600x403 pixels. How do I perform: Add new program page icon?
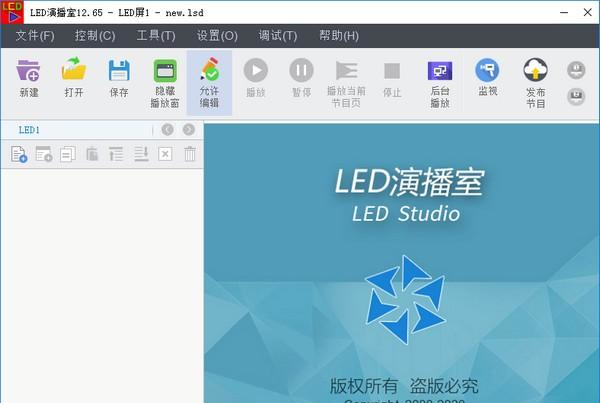(x=19, y=154)
